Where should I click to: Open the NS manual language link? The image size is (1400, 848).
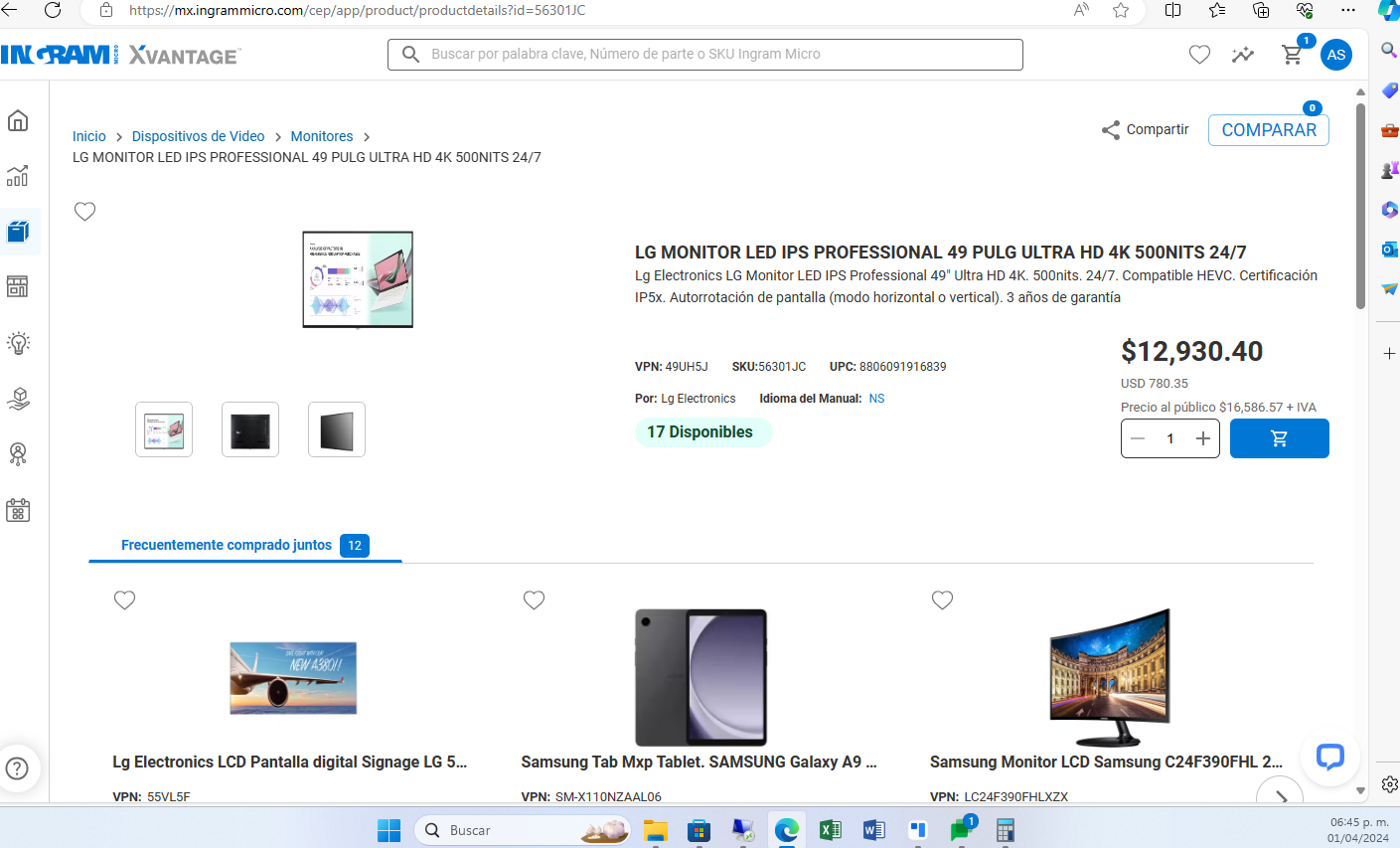pos(876,399)
